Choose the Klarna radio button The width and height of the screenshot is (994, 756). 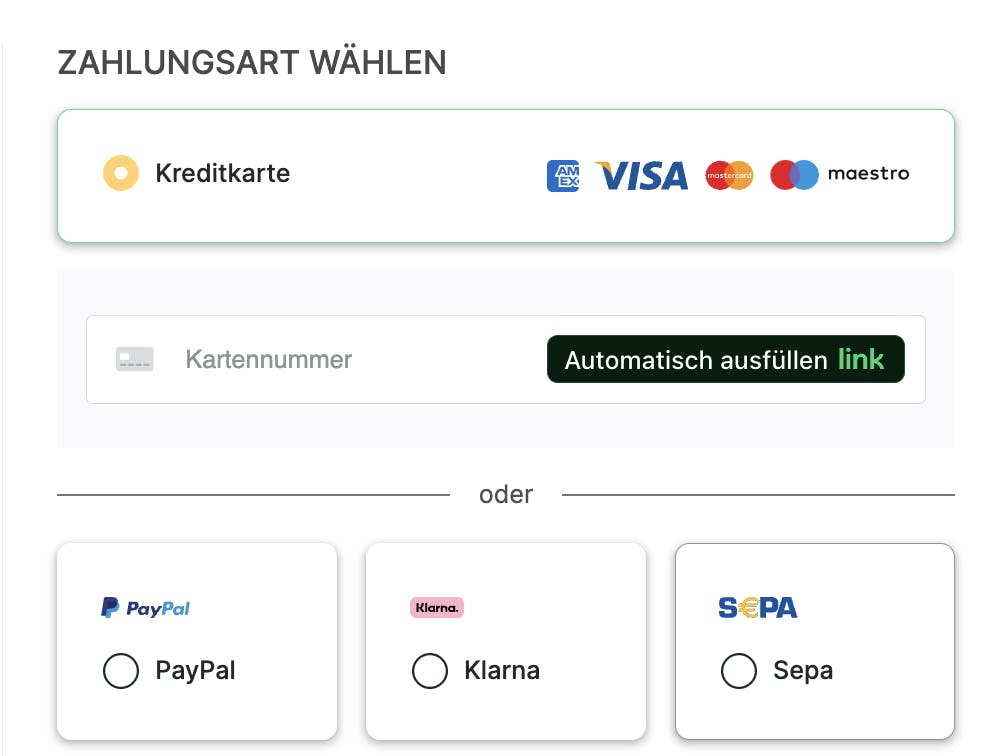tap(430, 671)
